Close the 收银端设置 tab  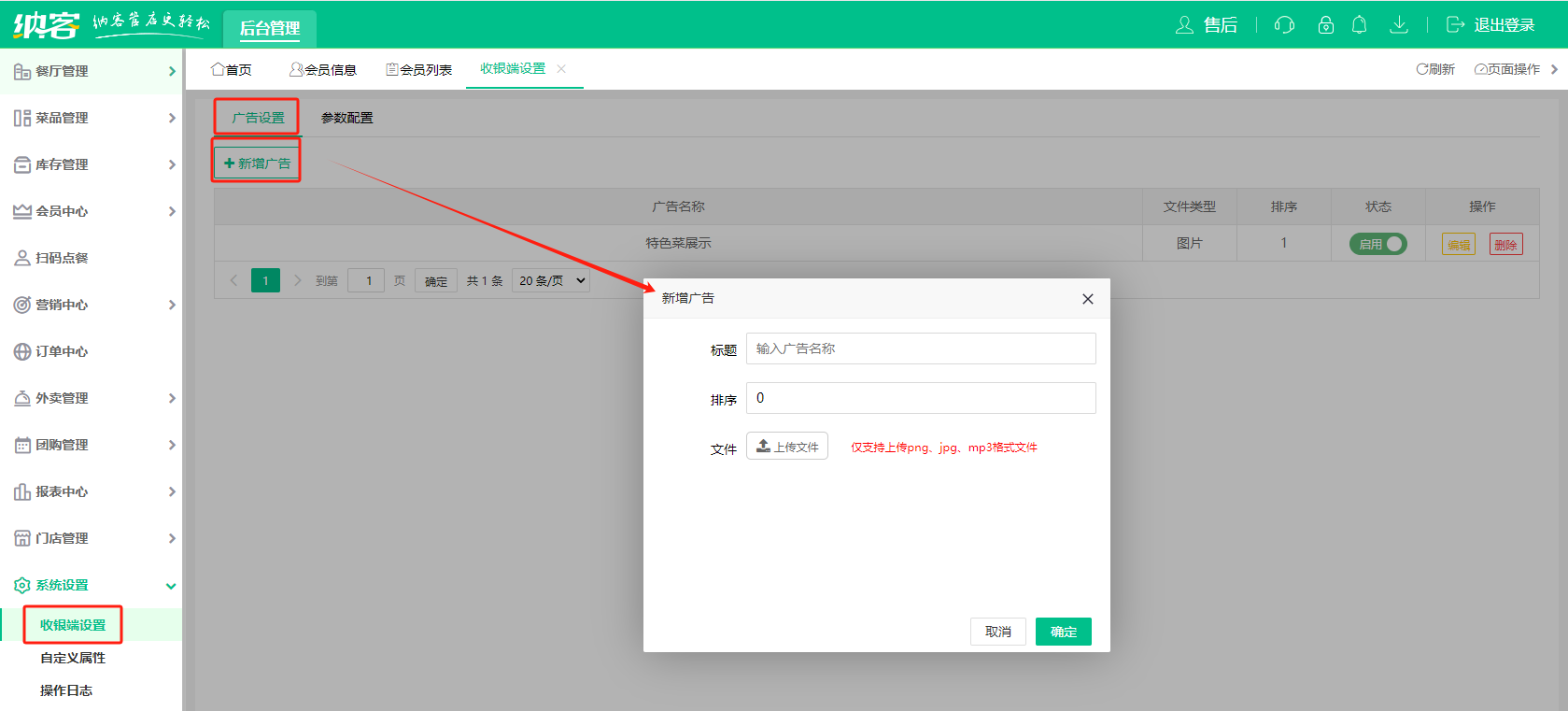tap(561, 68)
